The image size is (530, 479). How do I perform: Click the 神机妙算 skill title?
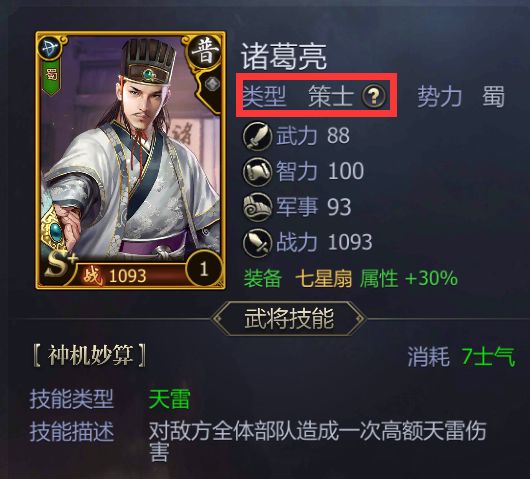90,356
